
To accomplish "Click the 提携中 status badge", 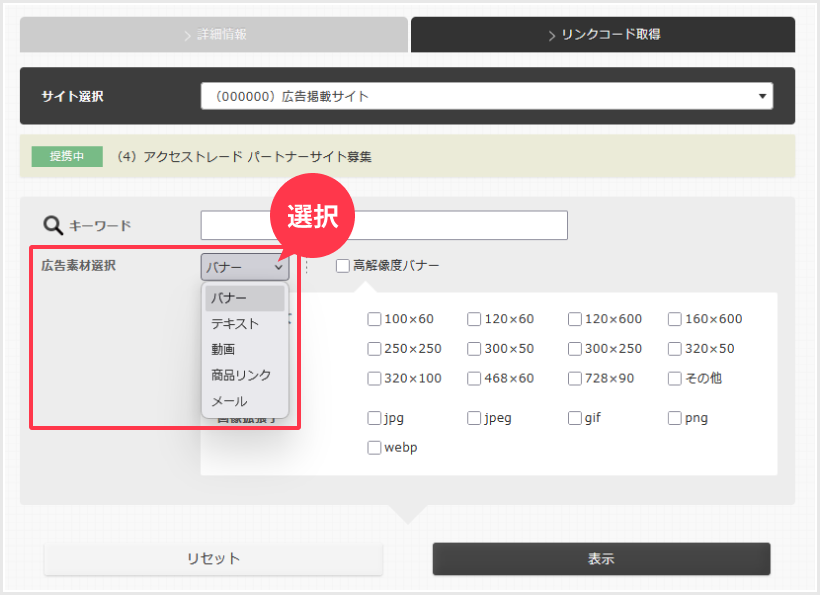I will 67,156.
